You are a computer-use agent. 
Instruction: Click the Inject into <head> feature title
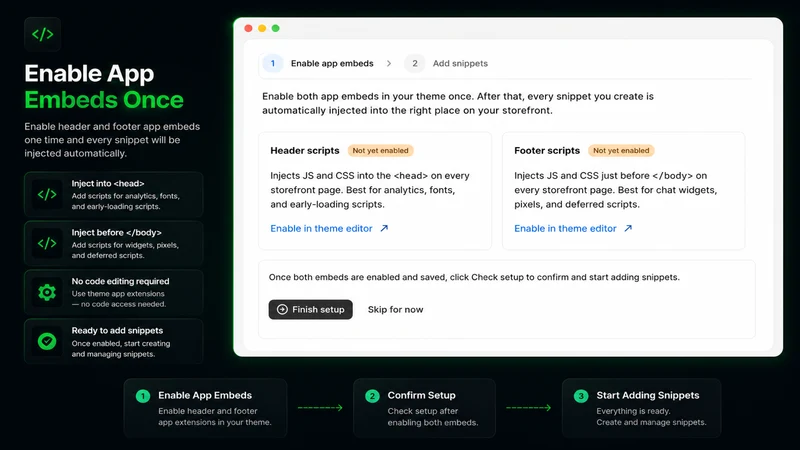pyautogui.click(x=108, y=184)
